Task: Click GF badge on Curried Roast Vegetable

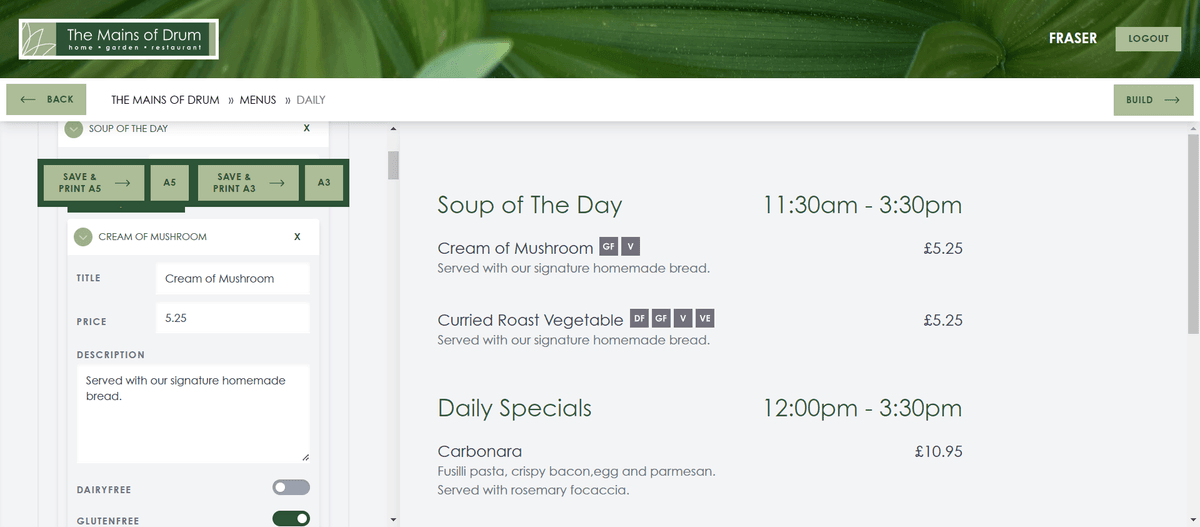Action: pos(661,319)
